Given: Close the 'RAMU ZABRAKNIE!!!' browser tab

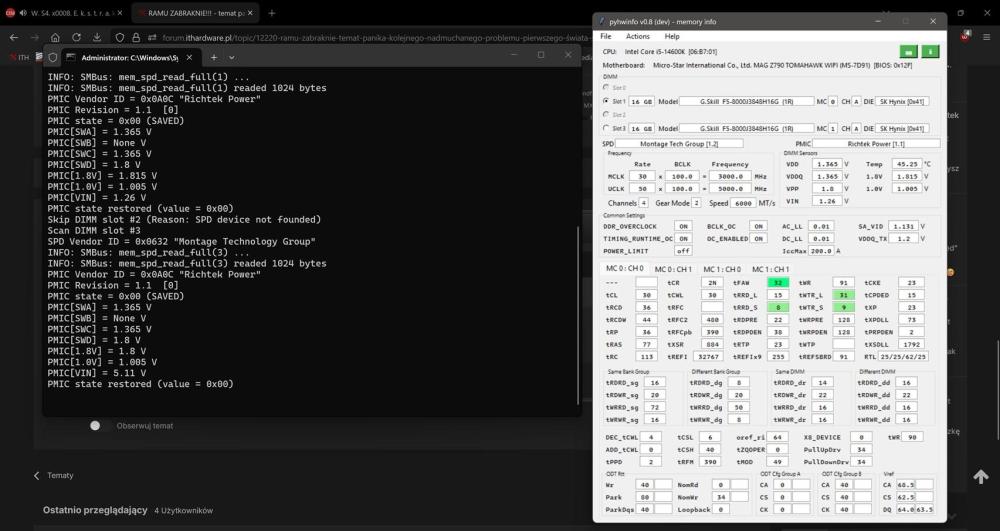Looking at the screenshot, I should click(251, 13).
